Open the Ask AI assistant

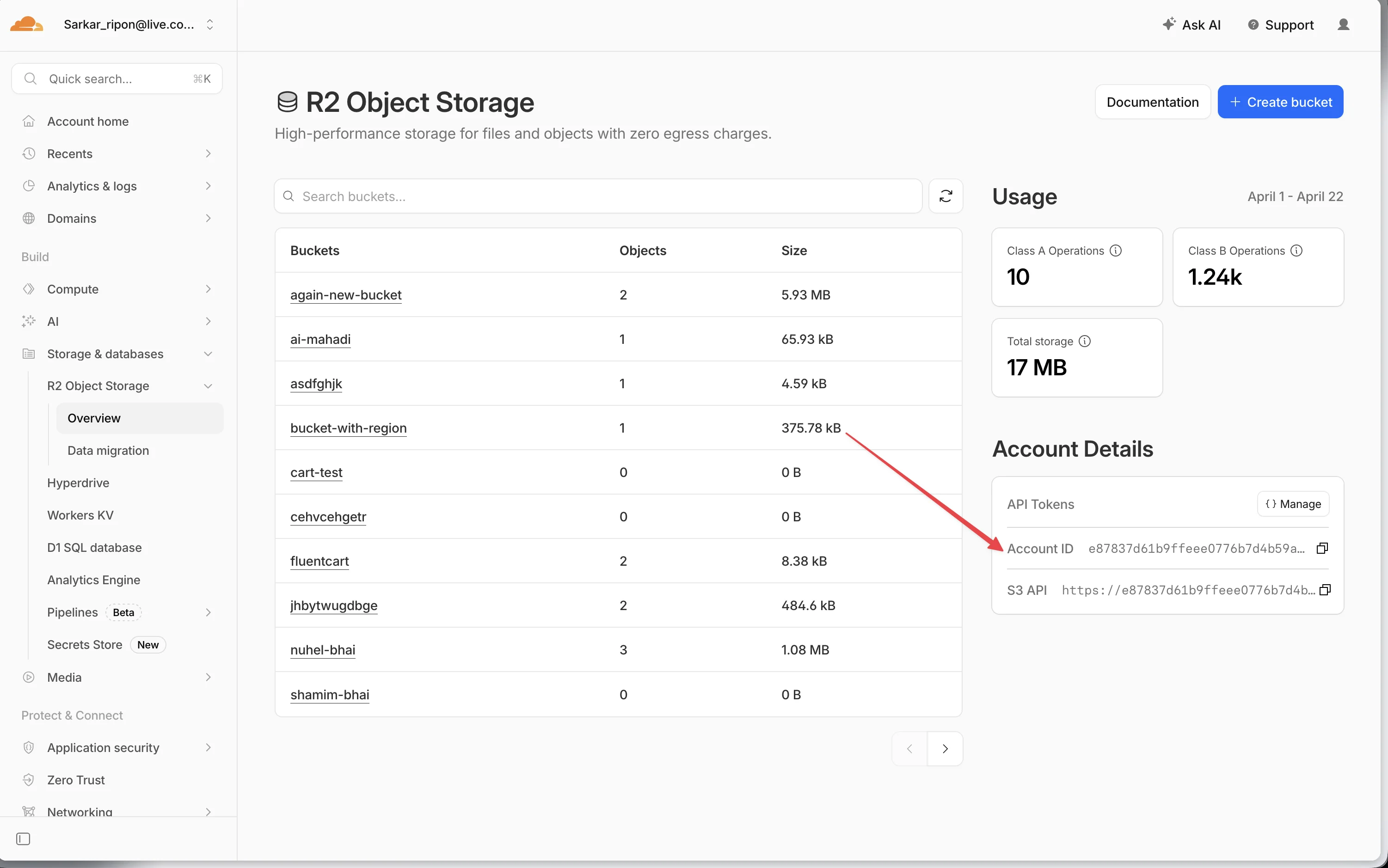click(x=1192, y=24)
